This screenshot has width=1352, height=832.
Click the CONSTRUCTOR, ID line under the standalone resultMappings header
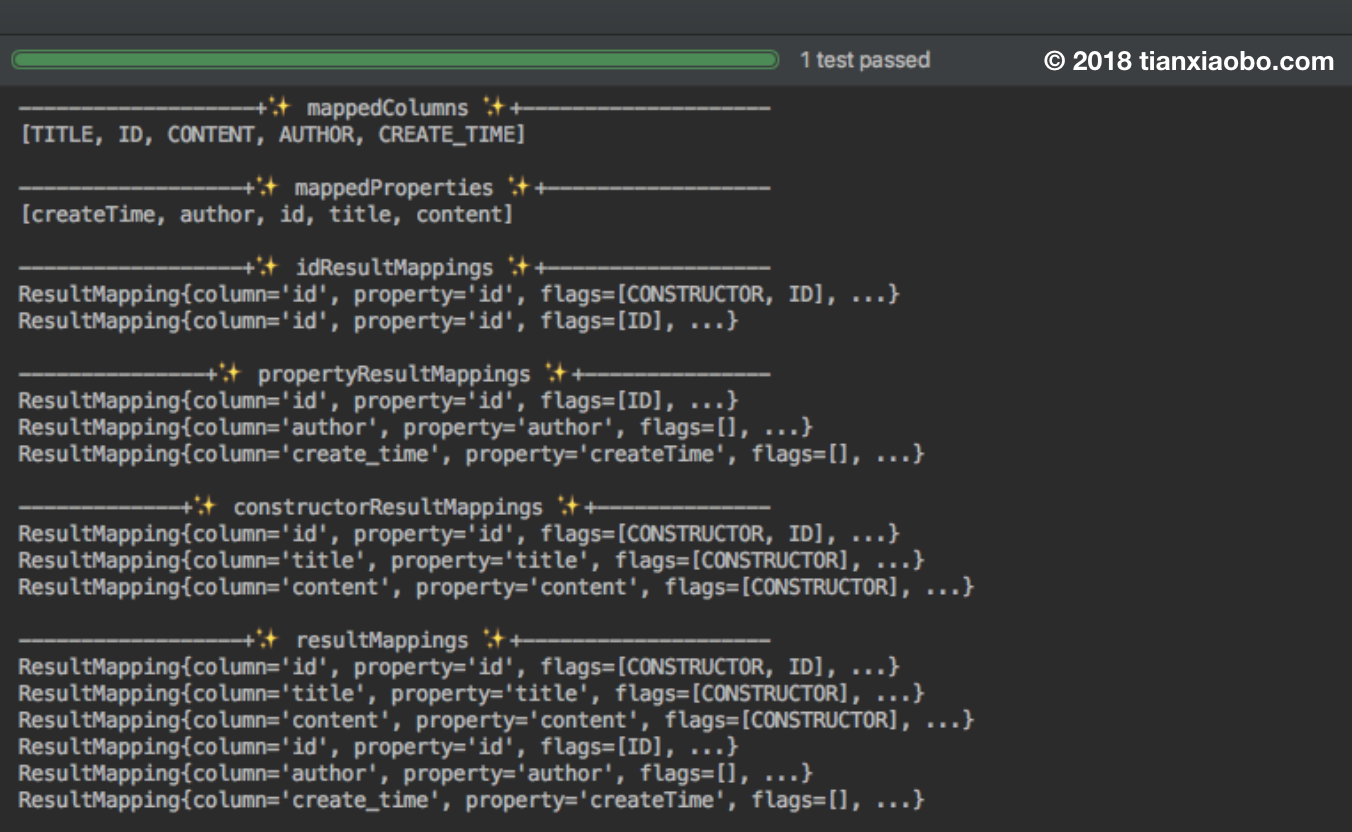click(459, 667)
